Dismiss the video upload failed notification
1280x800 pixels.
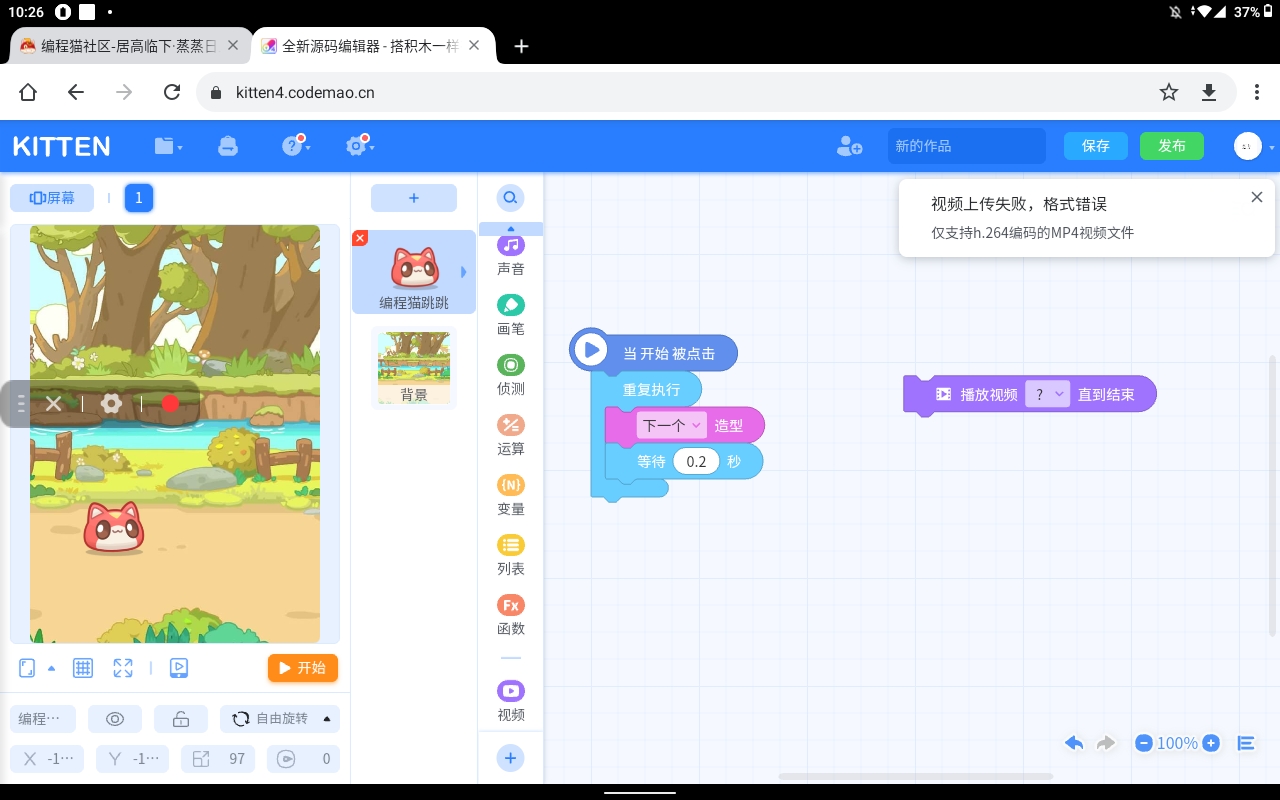click(x=1257, y=197)
